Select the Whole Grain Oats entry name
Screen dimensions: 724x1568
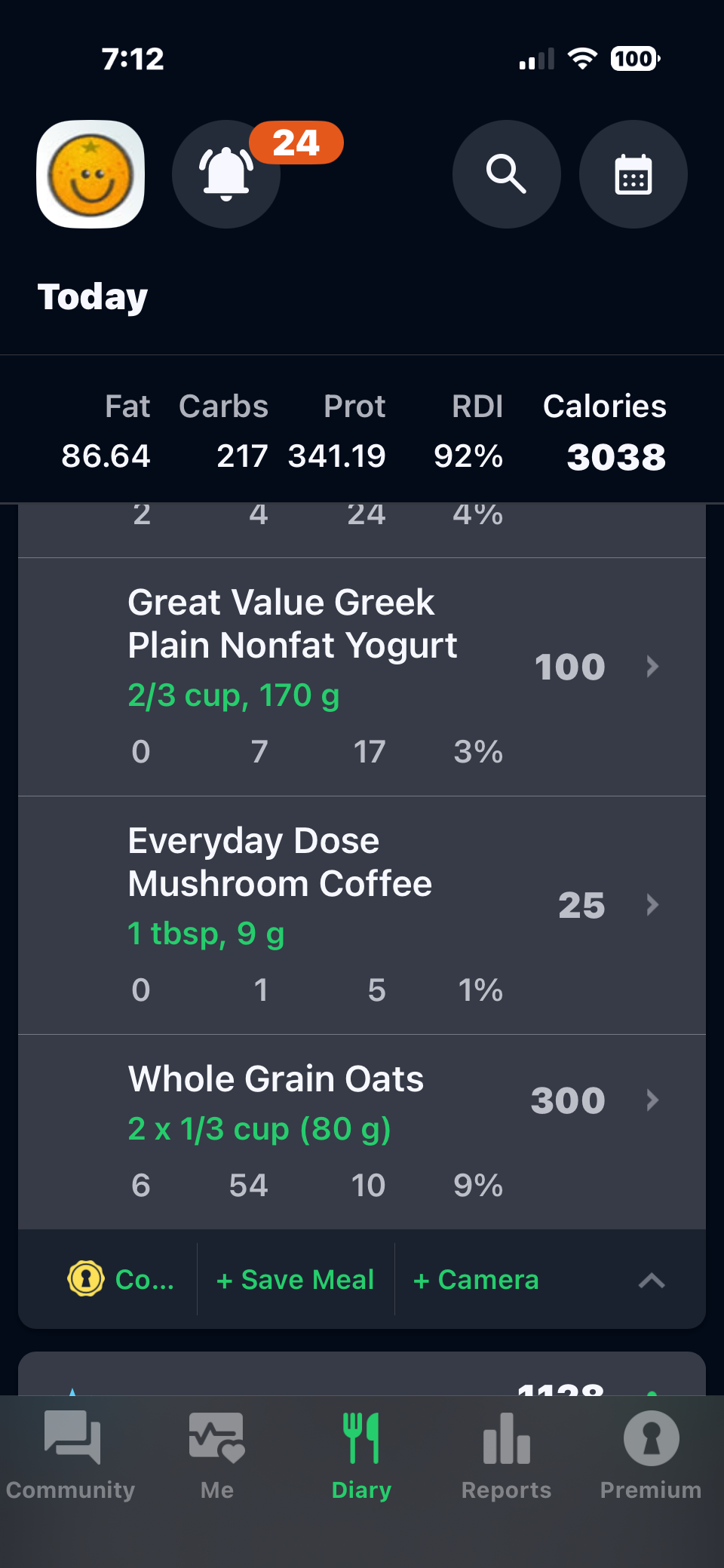(x=276, y=1079)
